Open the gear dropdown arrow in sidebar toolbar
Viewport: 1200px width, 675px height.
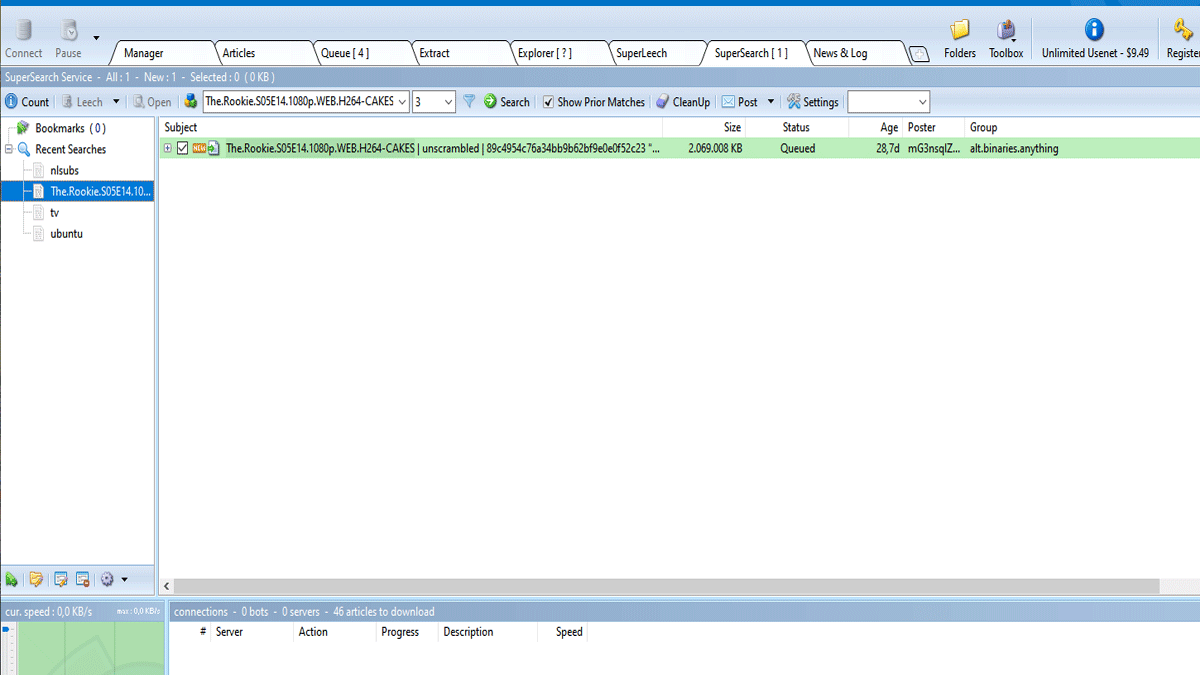124,580
